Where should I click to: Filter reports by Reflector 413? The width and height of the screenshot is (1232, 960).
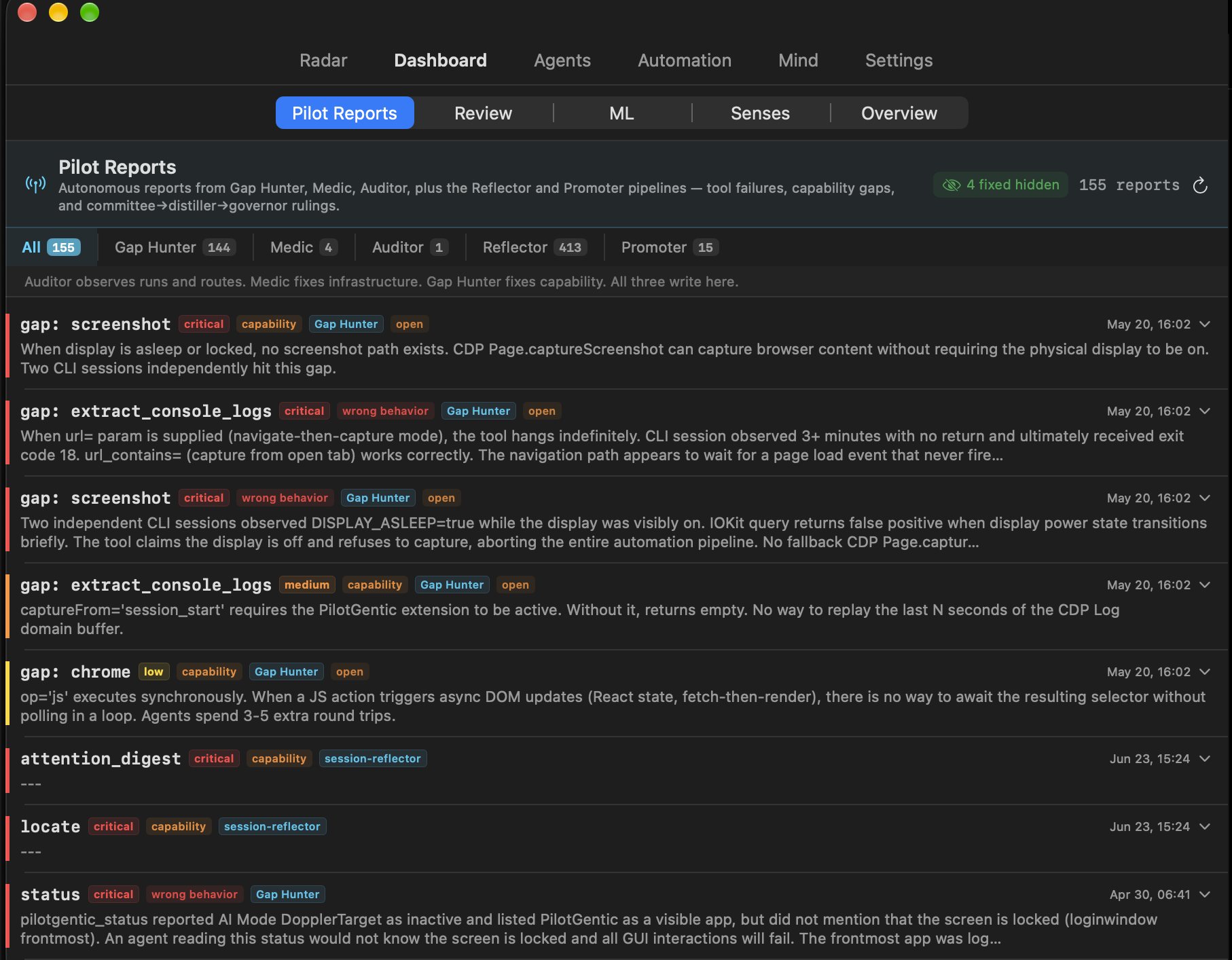(x=535, y=248)
